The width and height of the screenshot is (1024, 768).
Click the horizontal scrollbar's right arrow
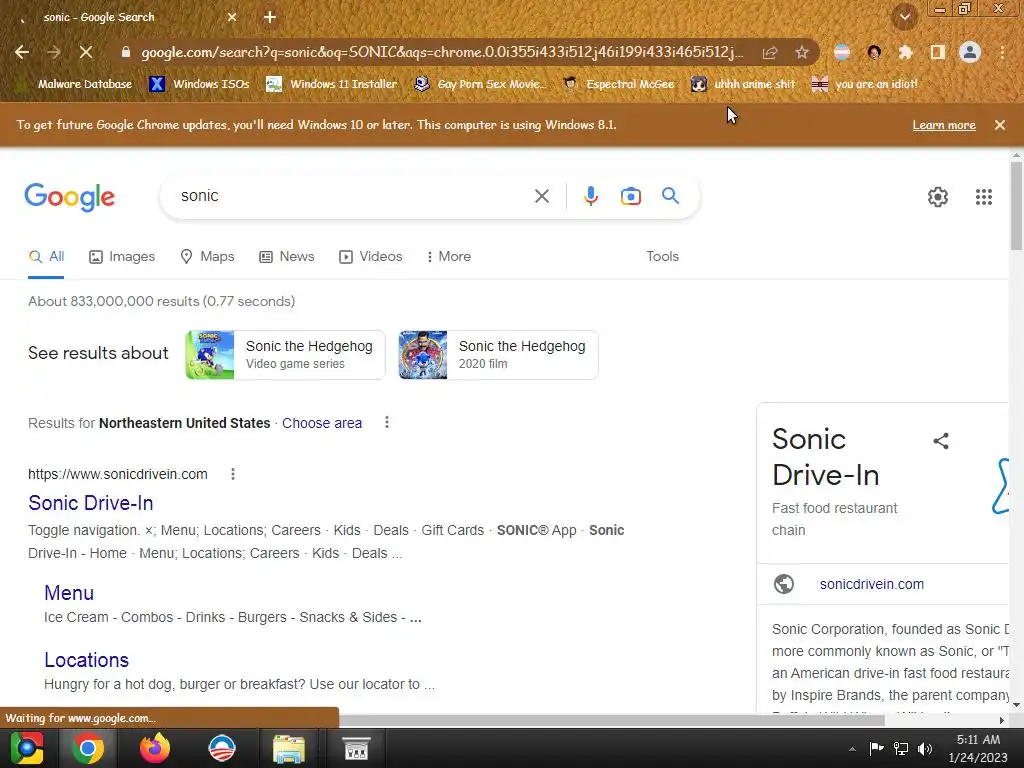click(x=1001, y=720)
